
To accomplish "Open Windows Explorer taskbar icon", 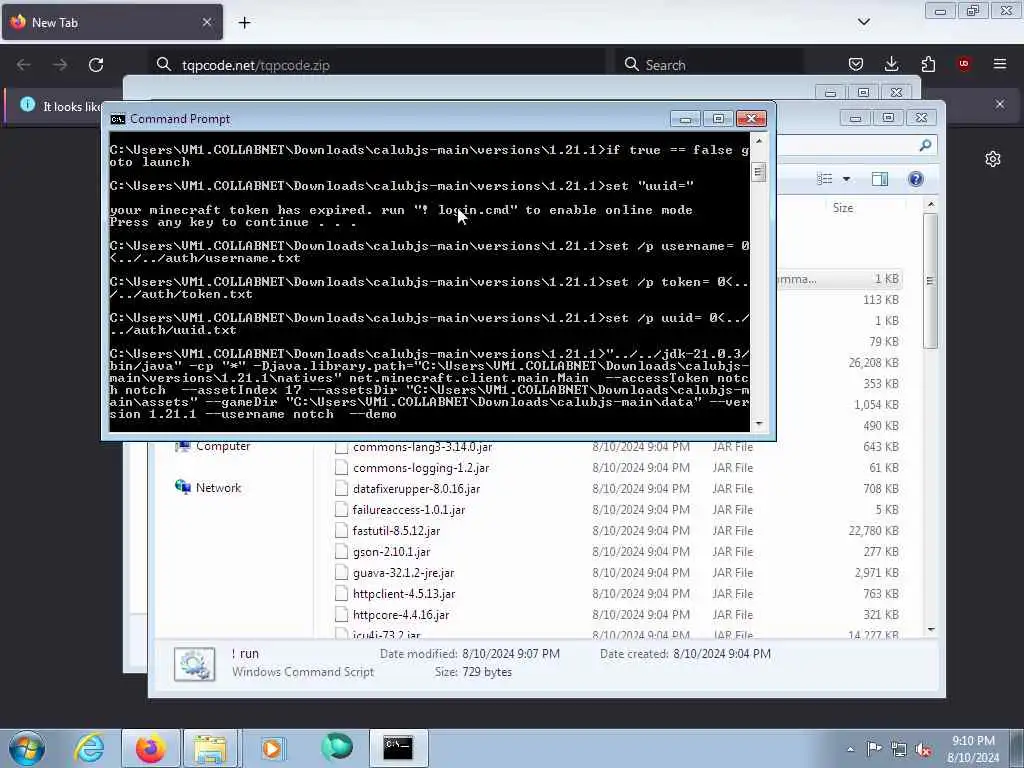I will (210, 748).
